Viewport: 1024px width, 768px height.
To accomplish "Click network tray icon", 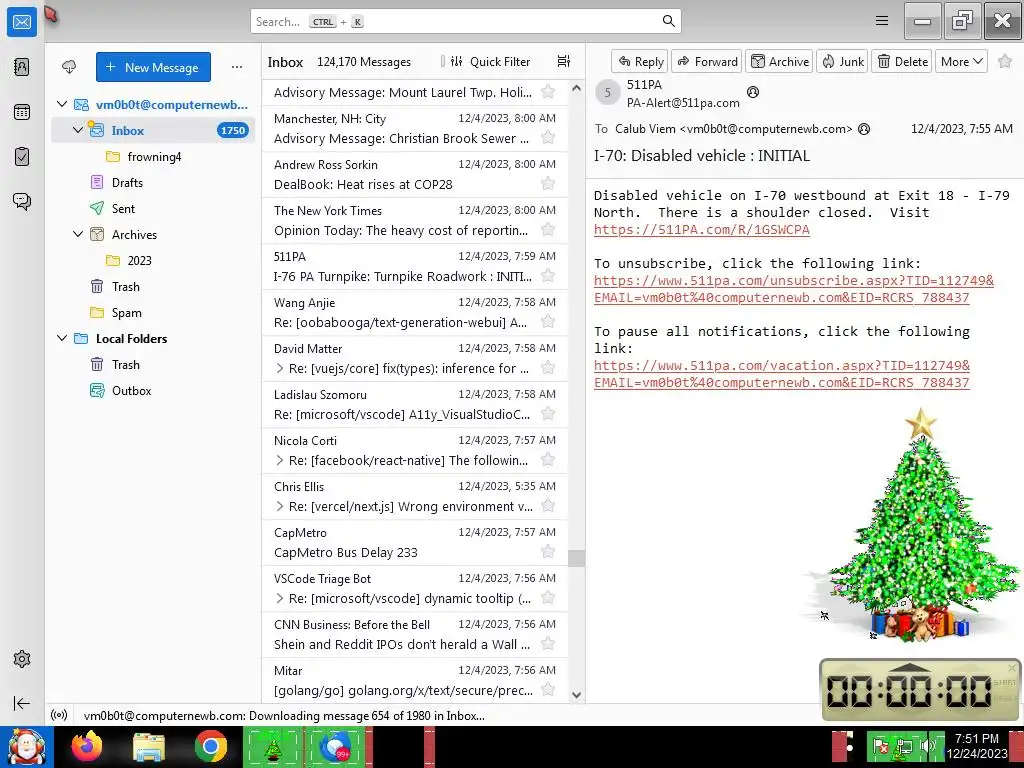I will tap(904, 746).
